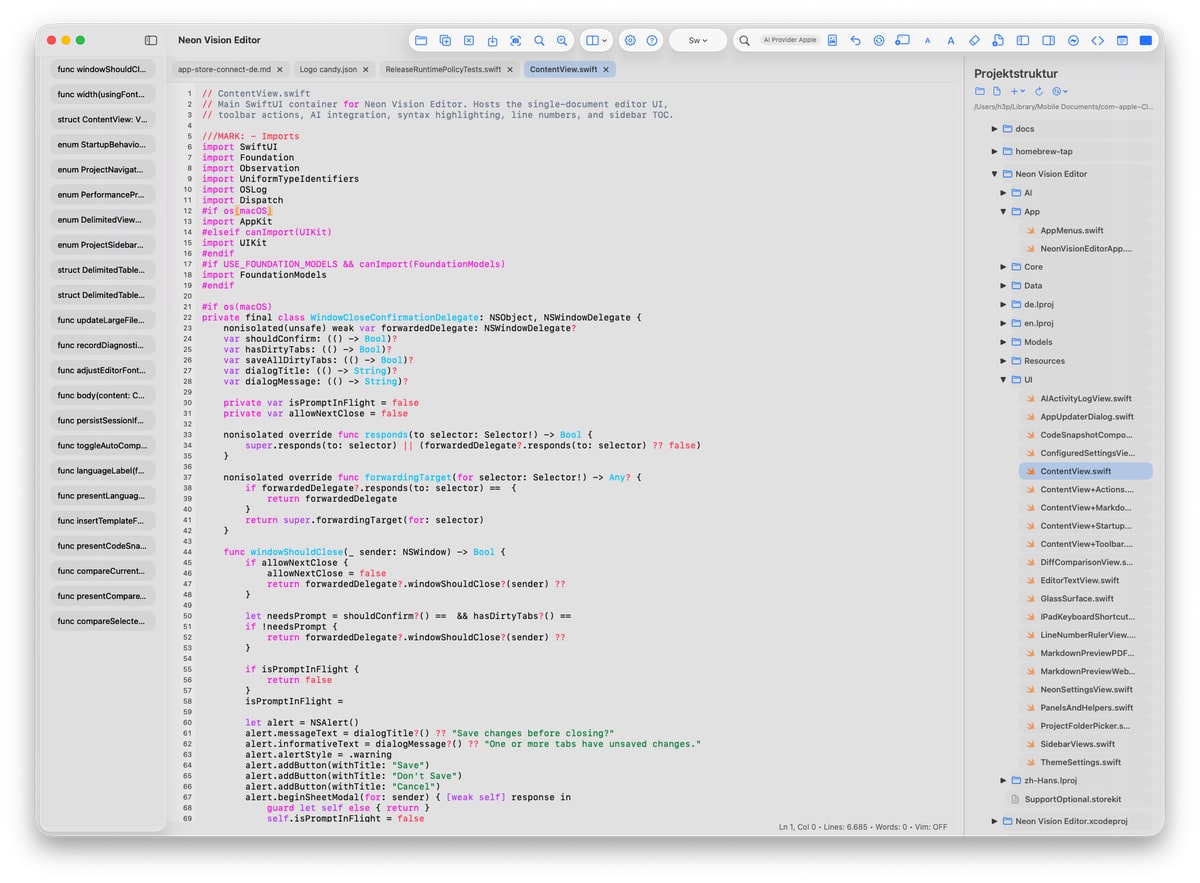Click the document image icon beside AI Provider

tap(832, 40)
